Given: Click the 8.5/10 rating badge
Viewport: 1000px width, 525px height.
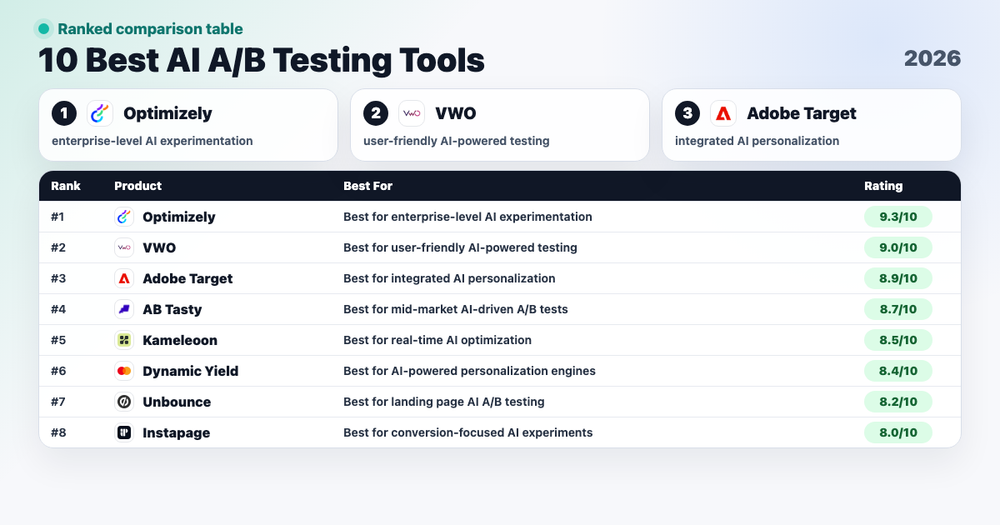Looking at the screenshot, I should 898,340.
